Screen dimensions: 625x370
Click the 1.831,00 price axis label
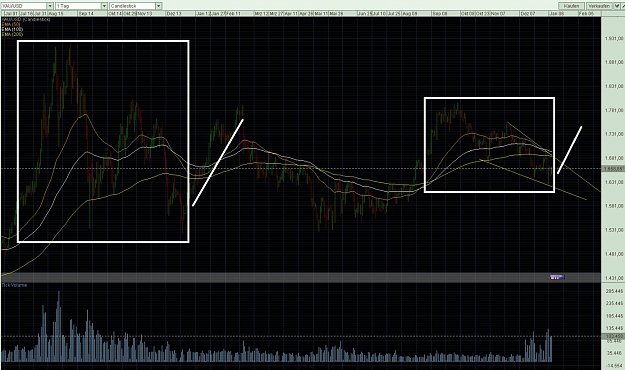(x=614, y=86)
